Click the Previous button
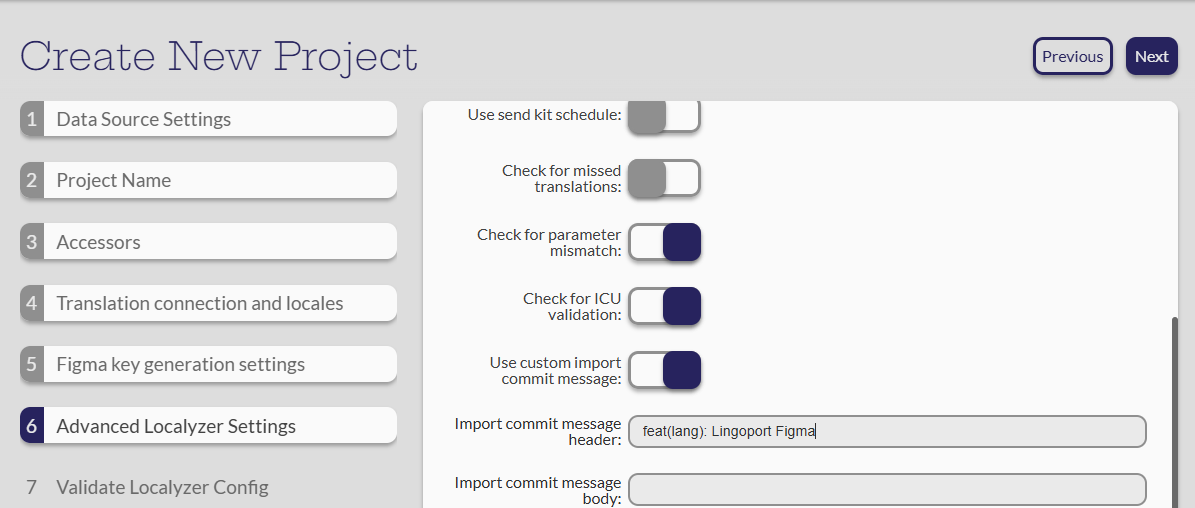This screenshot has height=508, width=1195. pyautogui.click(x=1072, y=56)
